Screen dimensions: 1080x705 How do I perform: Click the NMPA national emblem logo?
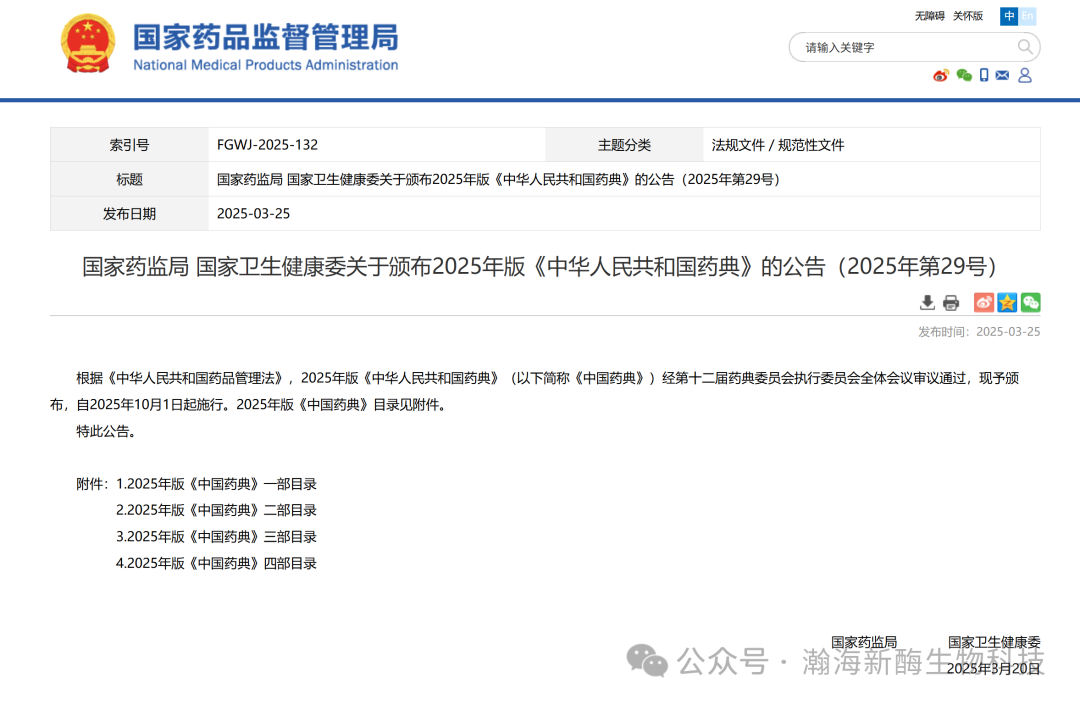tap(87, 45)
